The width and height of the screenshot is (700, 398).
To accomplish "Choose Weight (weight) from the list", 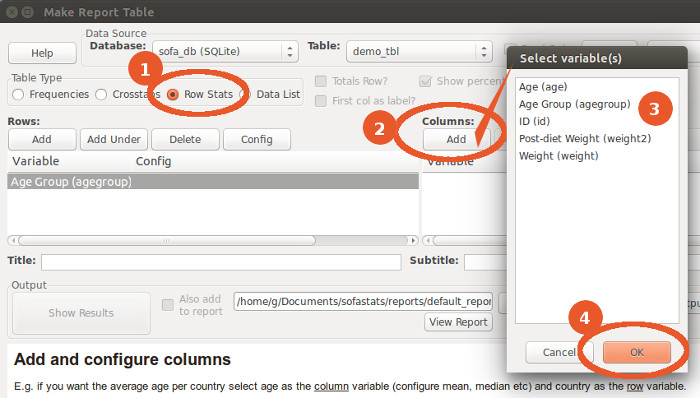I will click(558, 156).
